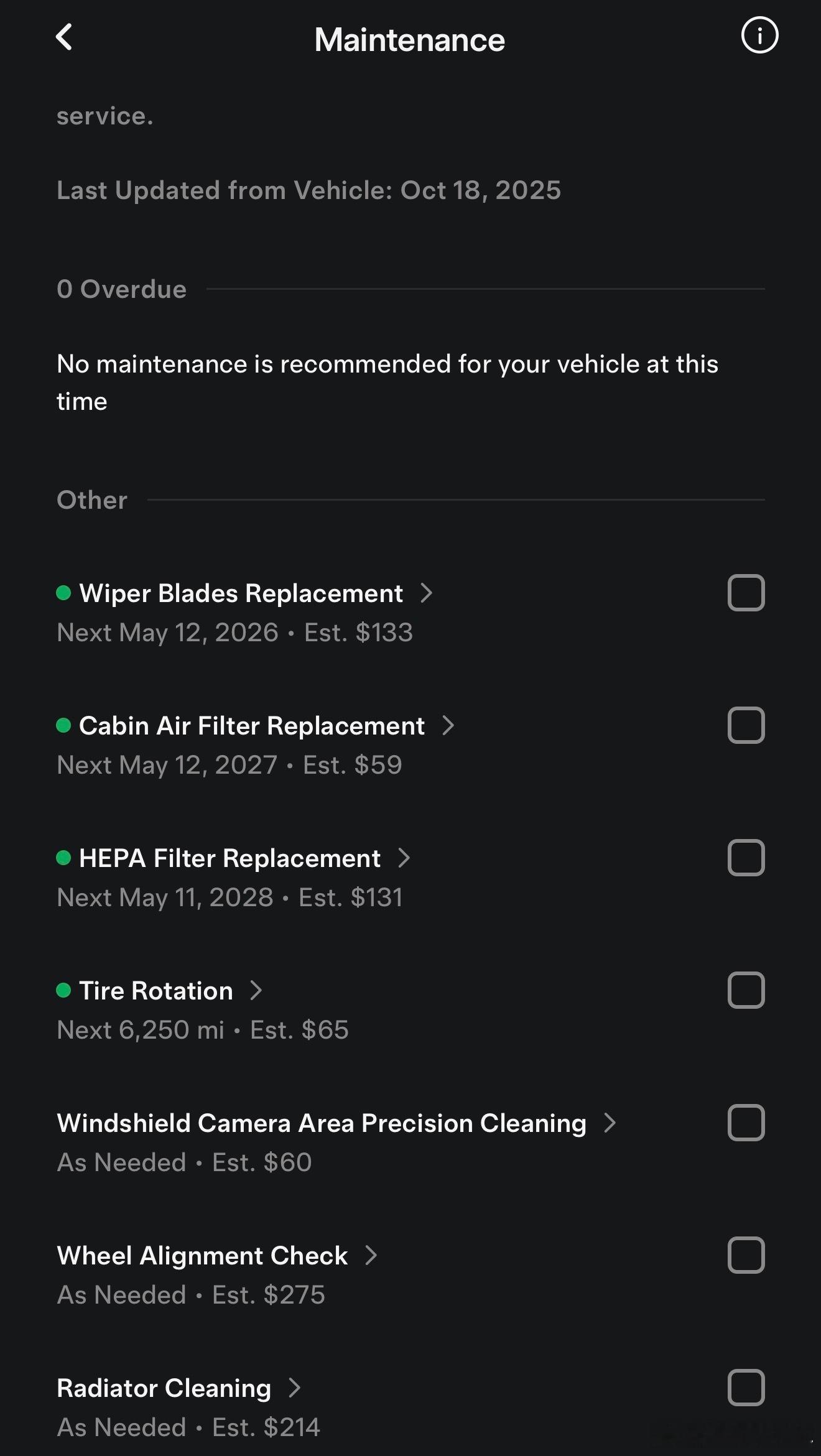Go back using the back arrow
821x1456 pixels.
[x=64, y=37]
